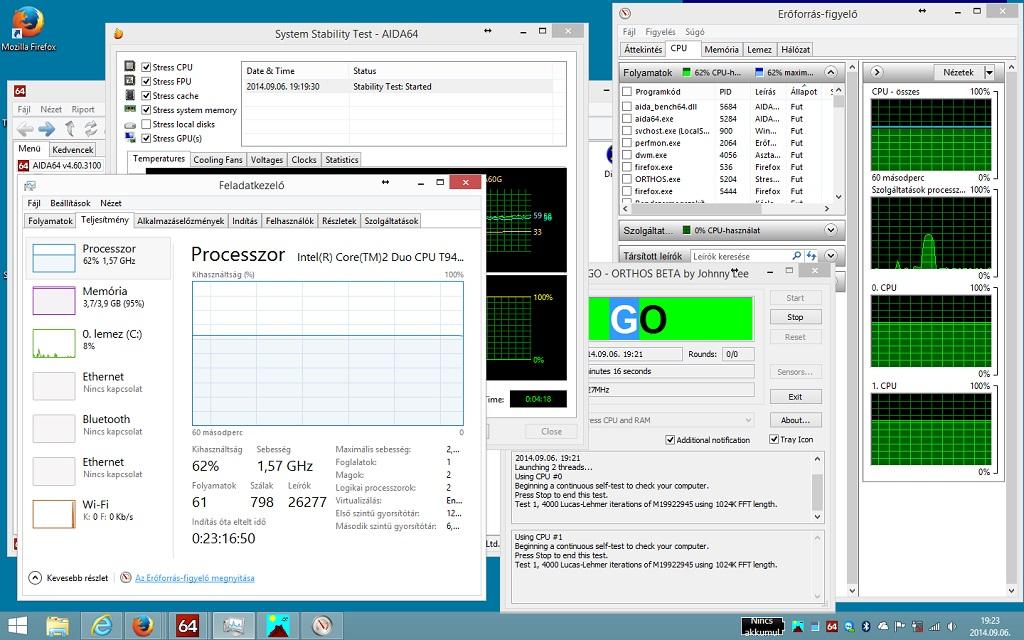Enable Stress local disks checkbox
Viewport: 1024px width, 640px height.
click(146, 124)
